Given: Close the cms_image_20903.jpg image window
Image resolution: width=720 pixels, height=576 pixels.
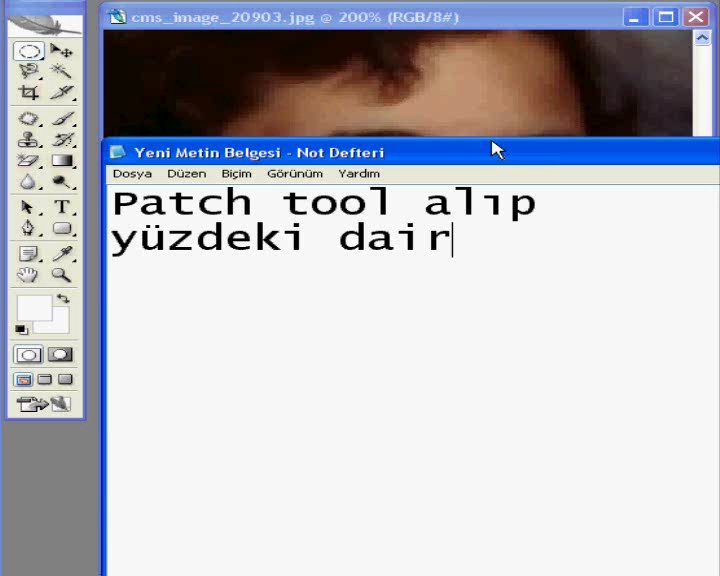Looking at the screenshot, I should pos(696,17).
